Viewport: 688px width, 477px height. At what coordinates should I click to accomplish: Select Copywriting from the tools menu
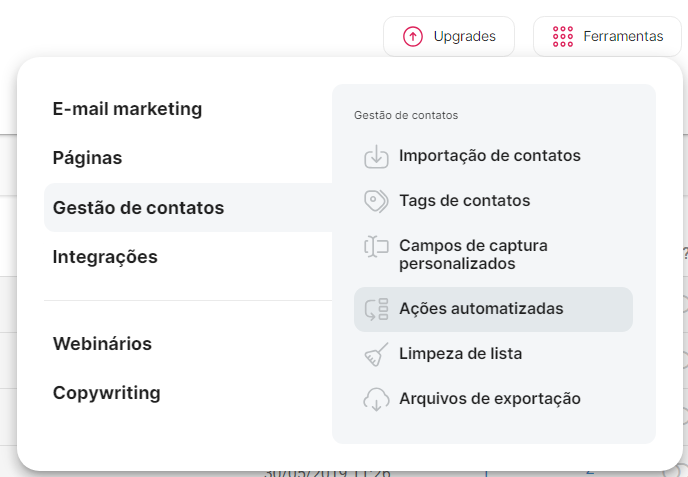pyautogui.click(x=106, y=393)
